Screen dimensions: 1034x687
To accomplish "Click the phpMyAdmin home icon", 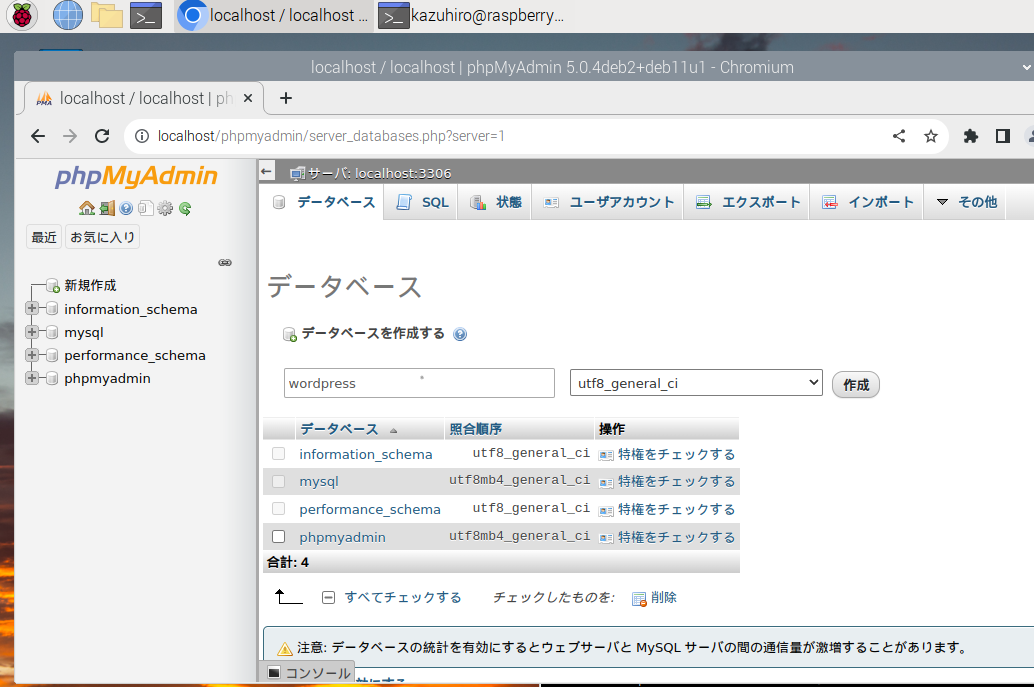I will point(87,209).
